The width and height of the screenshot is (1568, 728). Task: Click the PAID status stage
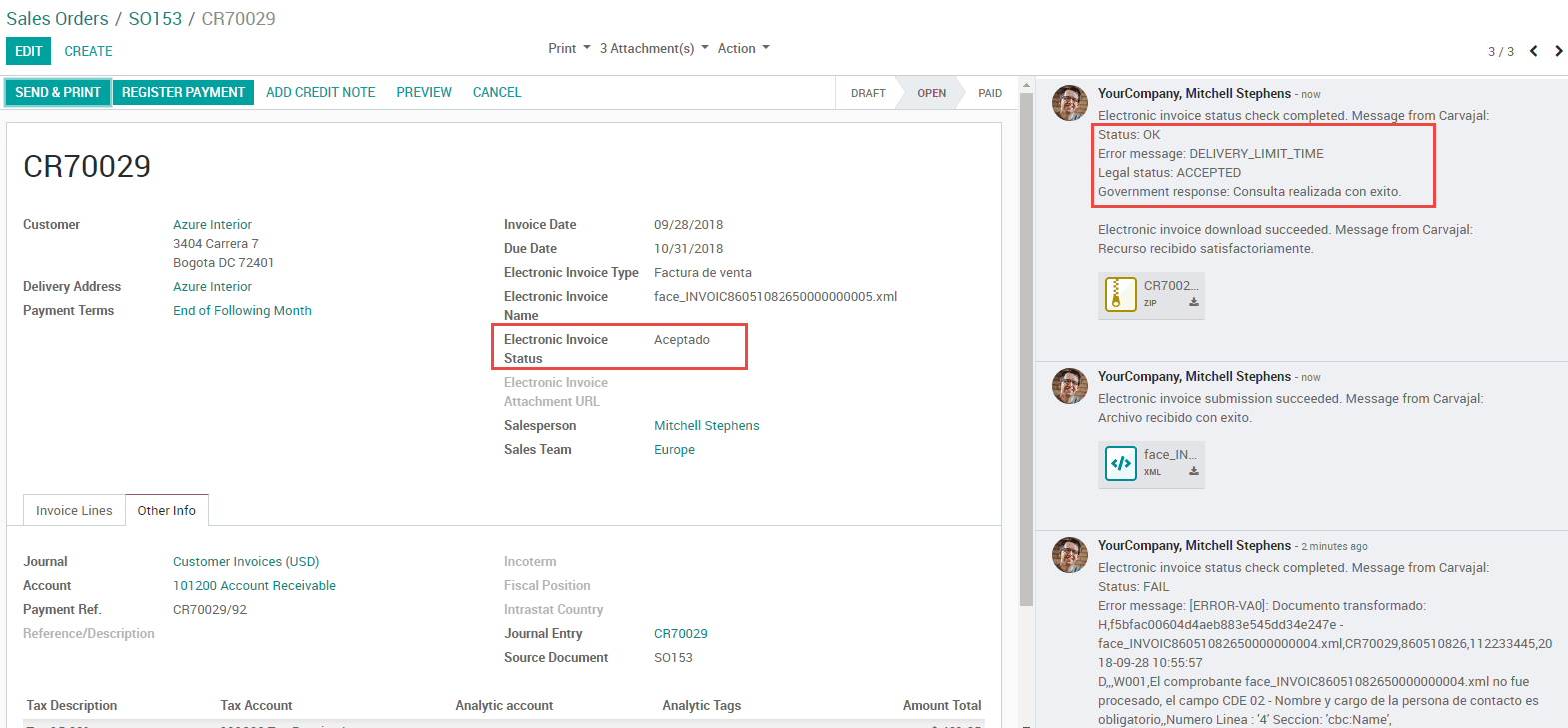990,93
